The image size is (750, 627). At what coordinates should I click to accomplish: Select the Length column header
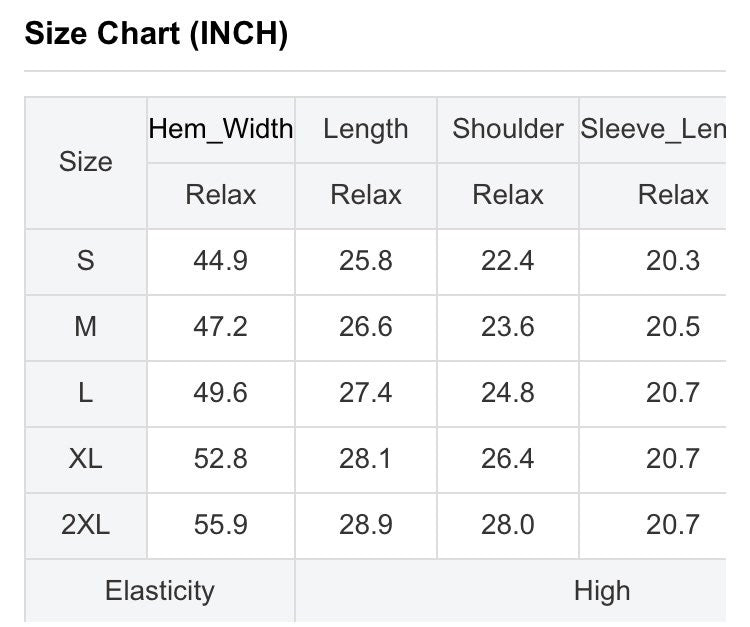[366, 129]
